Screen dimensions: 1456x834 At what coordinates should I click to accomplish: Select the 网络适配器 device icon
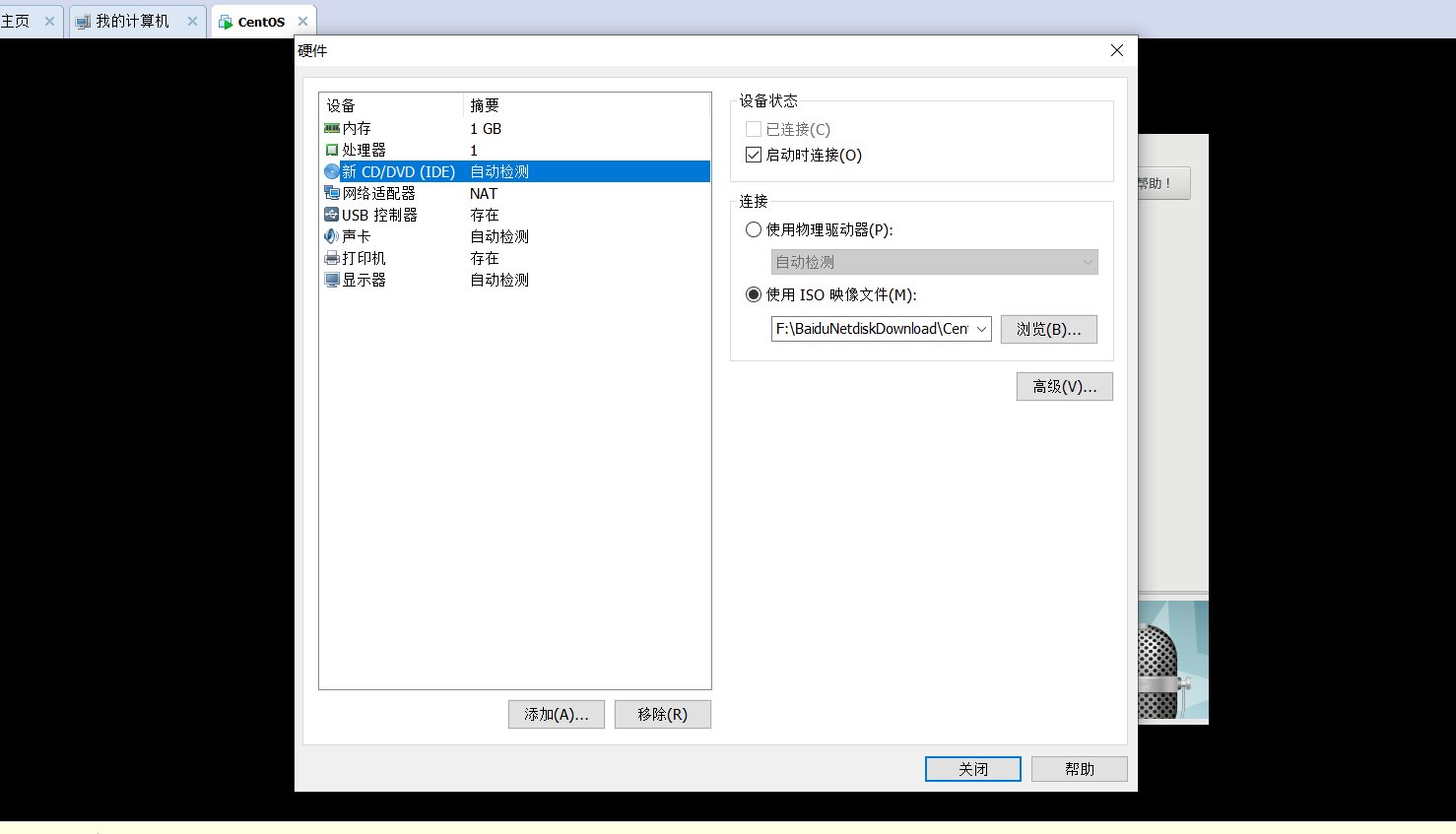(332, 193)
